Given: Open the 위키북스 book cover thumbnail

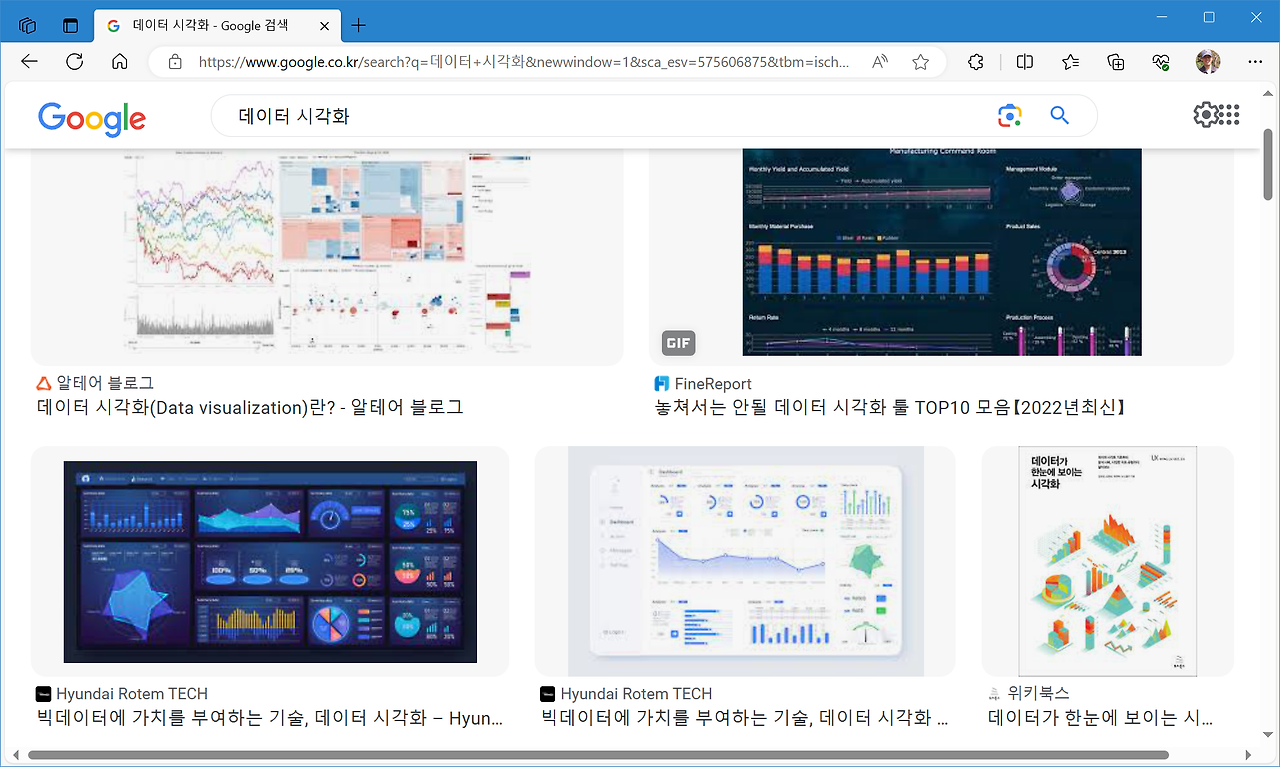Looking at the screenshot, I should click(x=1108, y=561).
